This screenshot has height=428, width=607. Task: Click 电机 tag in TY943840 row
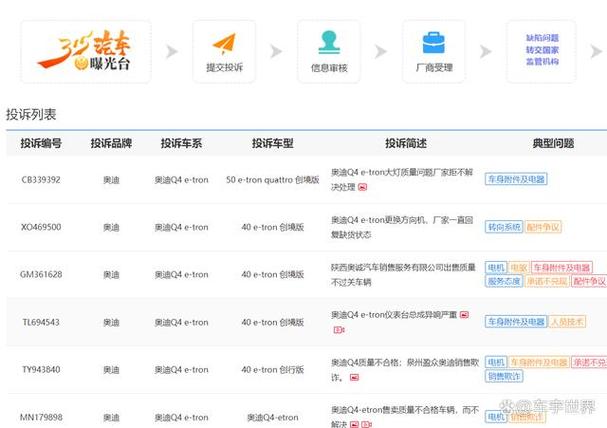tap(496, 362)
